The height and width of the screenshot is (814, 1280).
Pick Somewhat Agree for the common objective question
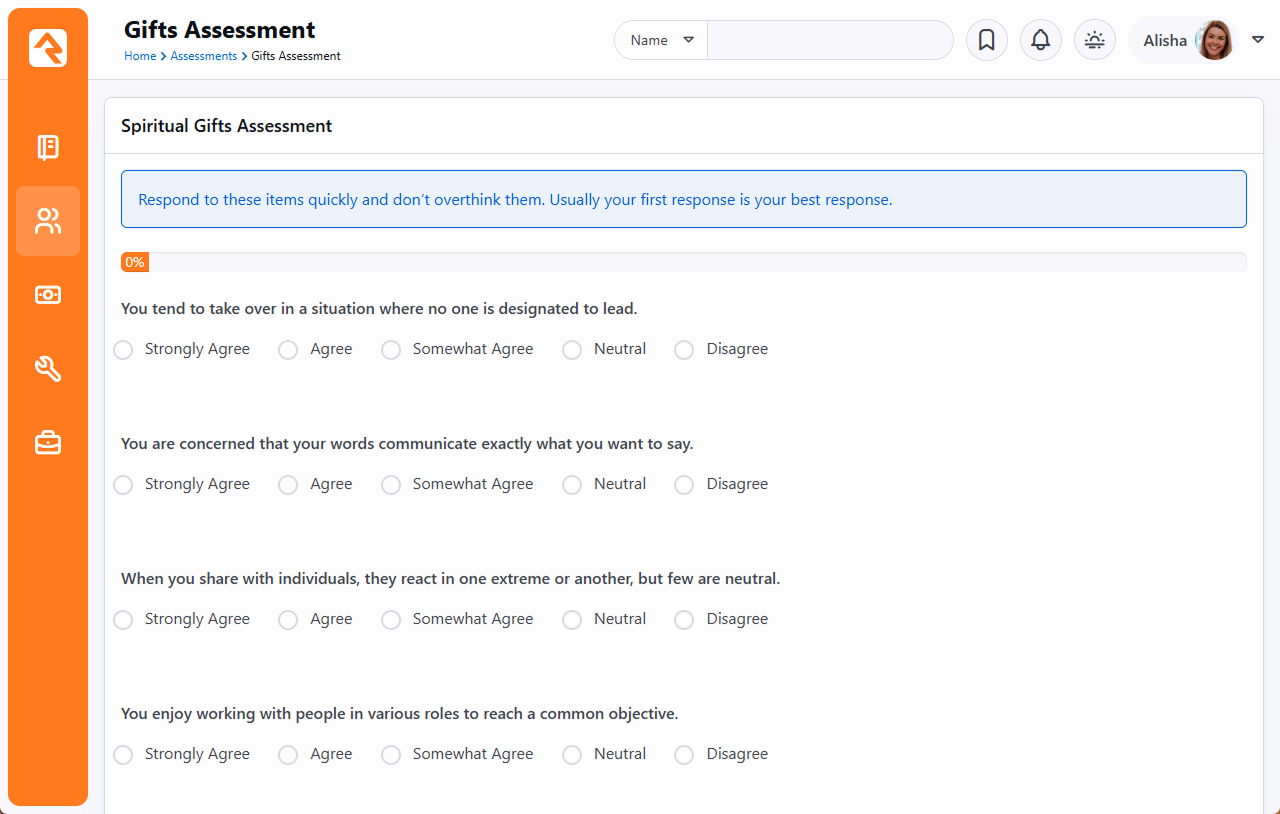[391, 755]
